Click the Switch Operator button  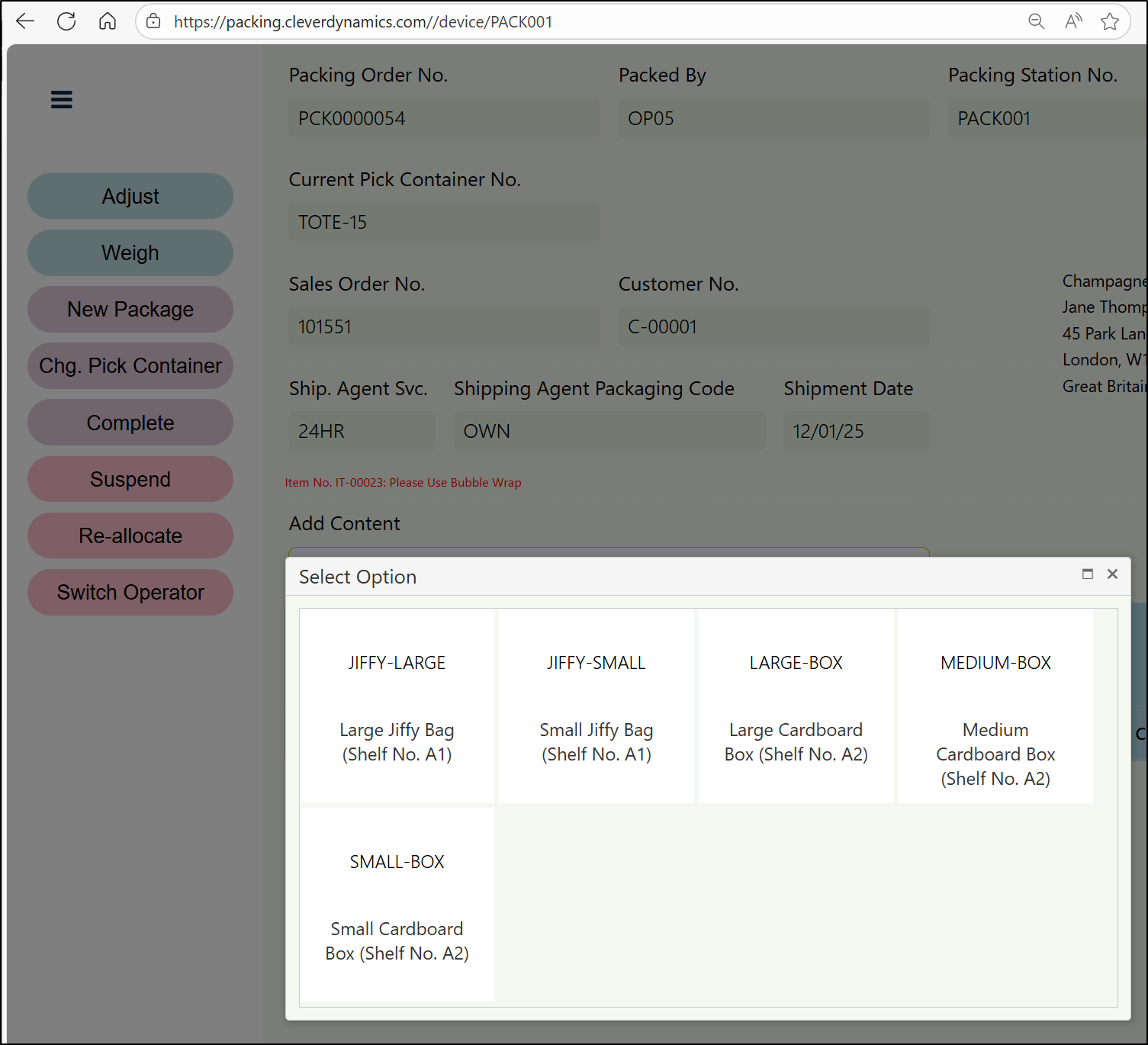[x=130, y=593]
